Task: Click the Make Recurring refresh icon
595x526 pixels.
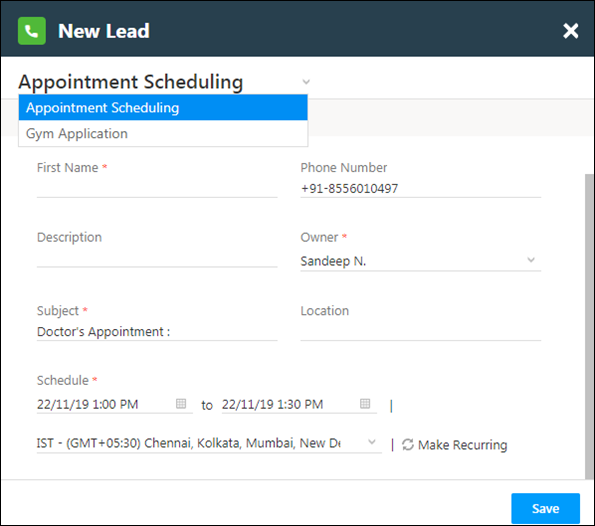Action: [x=408, y=444]
